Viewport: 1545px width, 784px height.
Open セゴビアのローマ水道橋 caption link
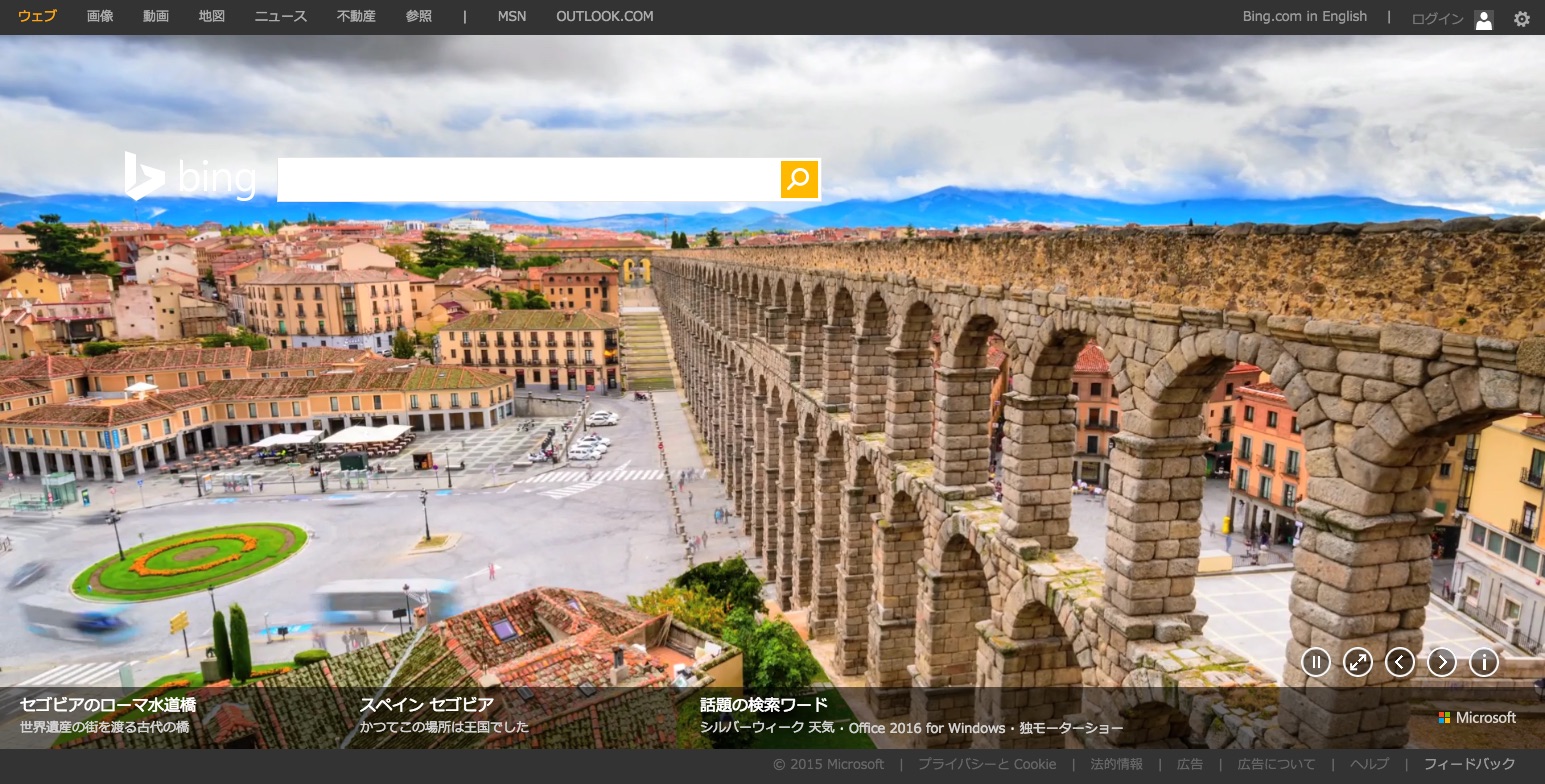[108, 705]
